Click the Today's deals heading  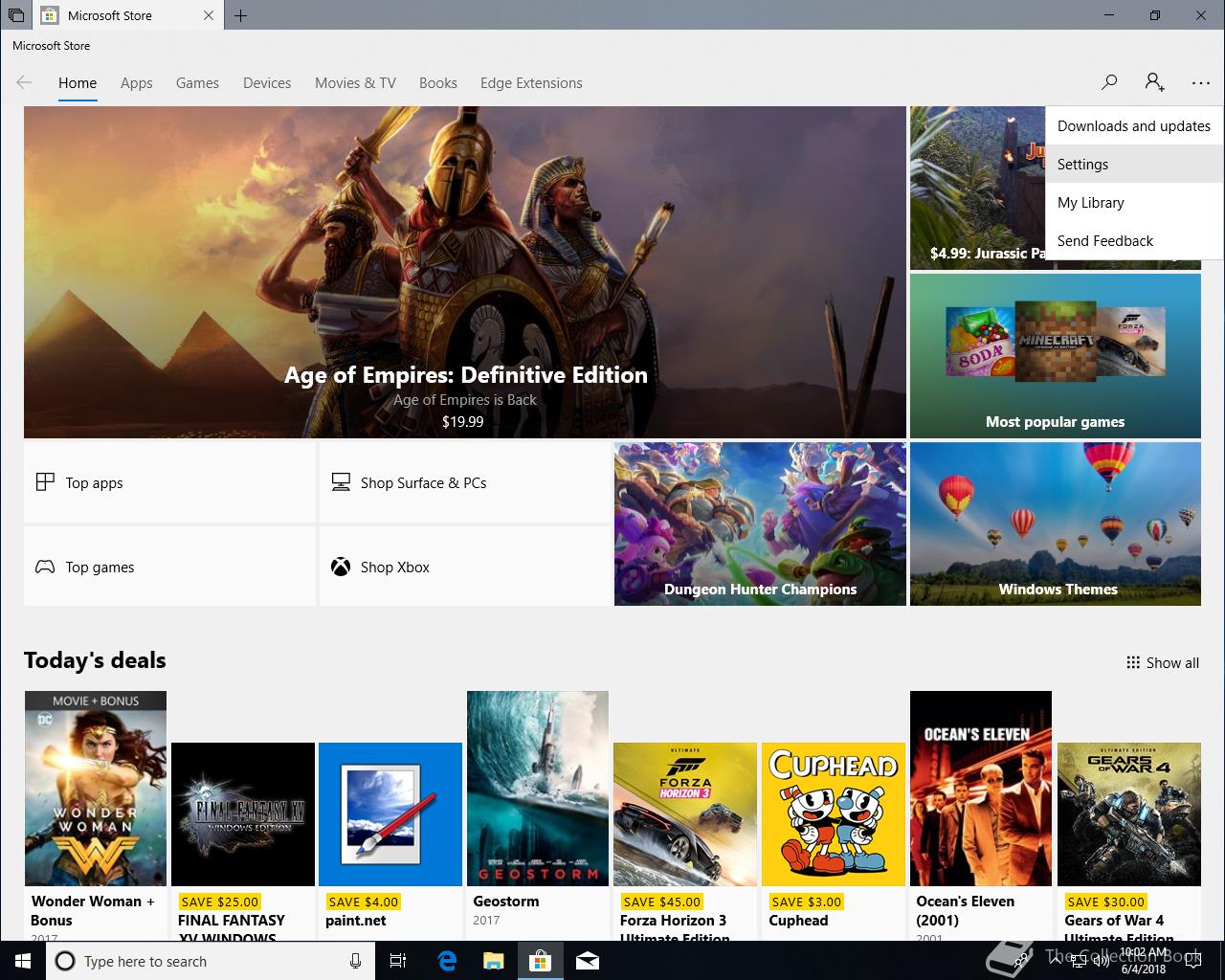point(95,660)
